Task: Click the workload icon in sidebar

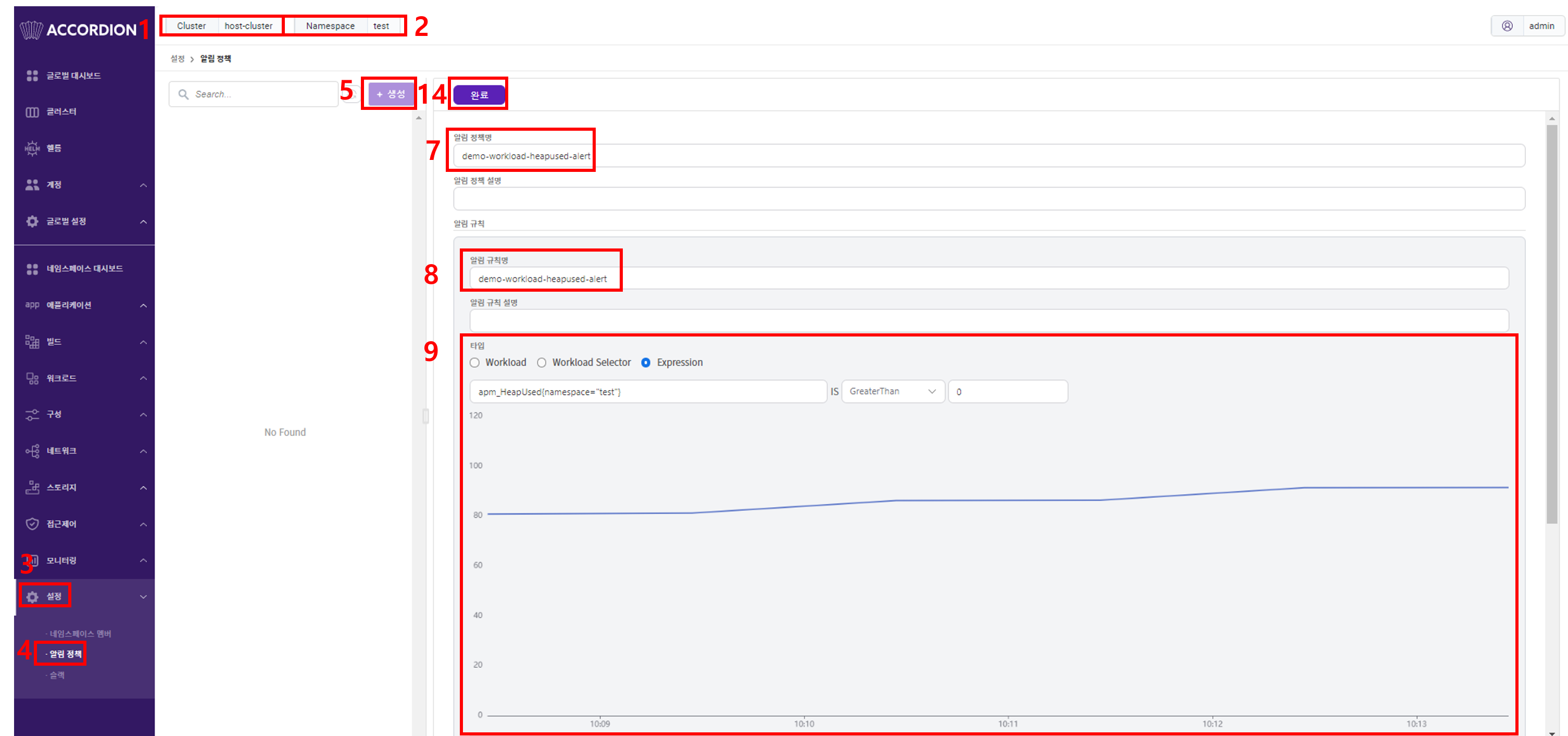Action: tap(32, 378)
